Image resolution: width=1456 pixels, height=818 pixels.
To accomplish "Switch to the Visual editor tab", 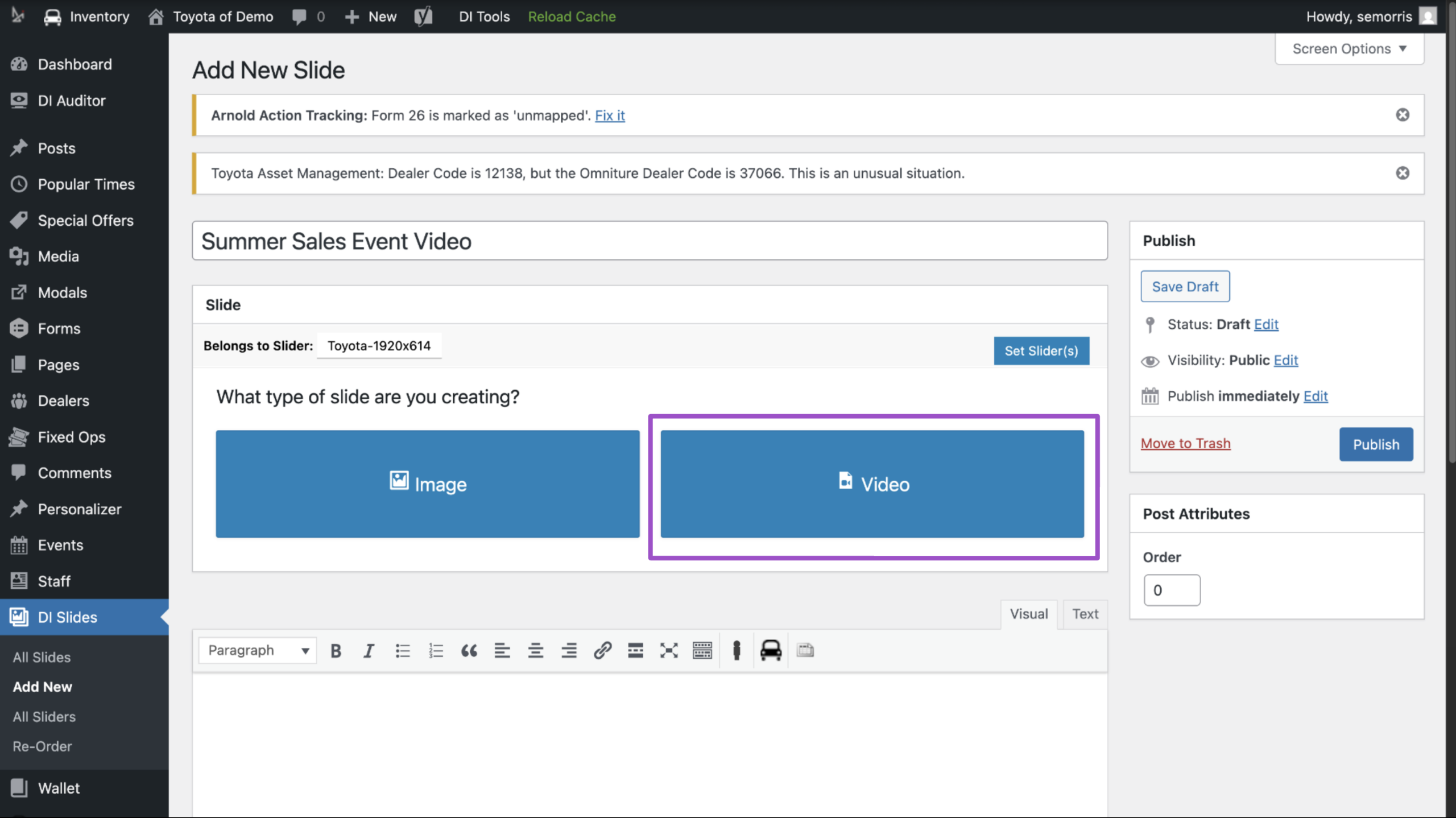I will 1029,614.
